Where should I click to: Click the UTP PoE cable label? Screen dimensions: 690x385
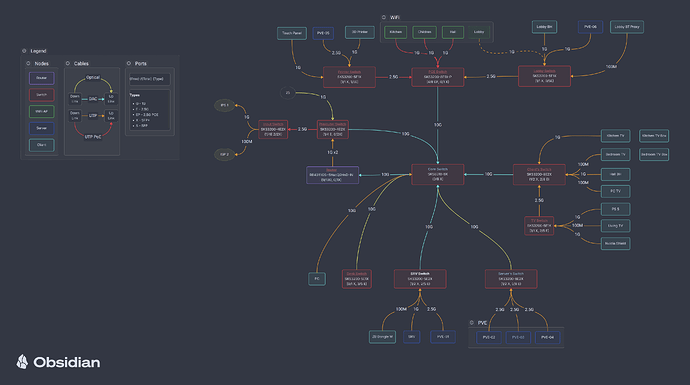93,137
